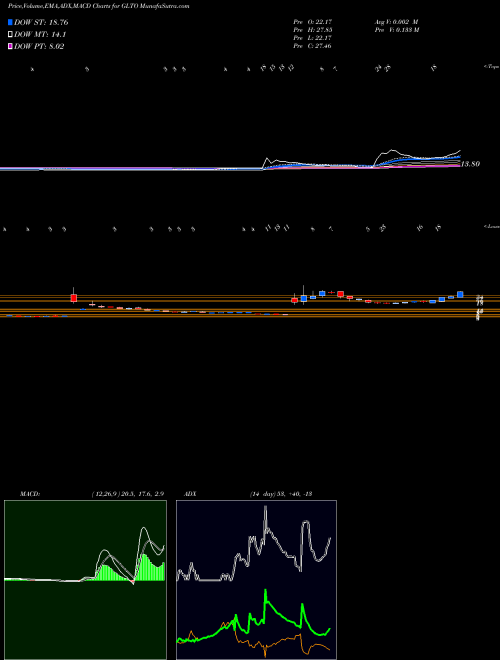The image size is (500, 660).
Task: Select the 'DOW ST: 18.76' legend text
Action: (x=41, y=22)
